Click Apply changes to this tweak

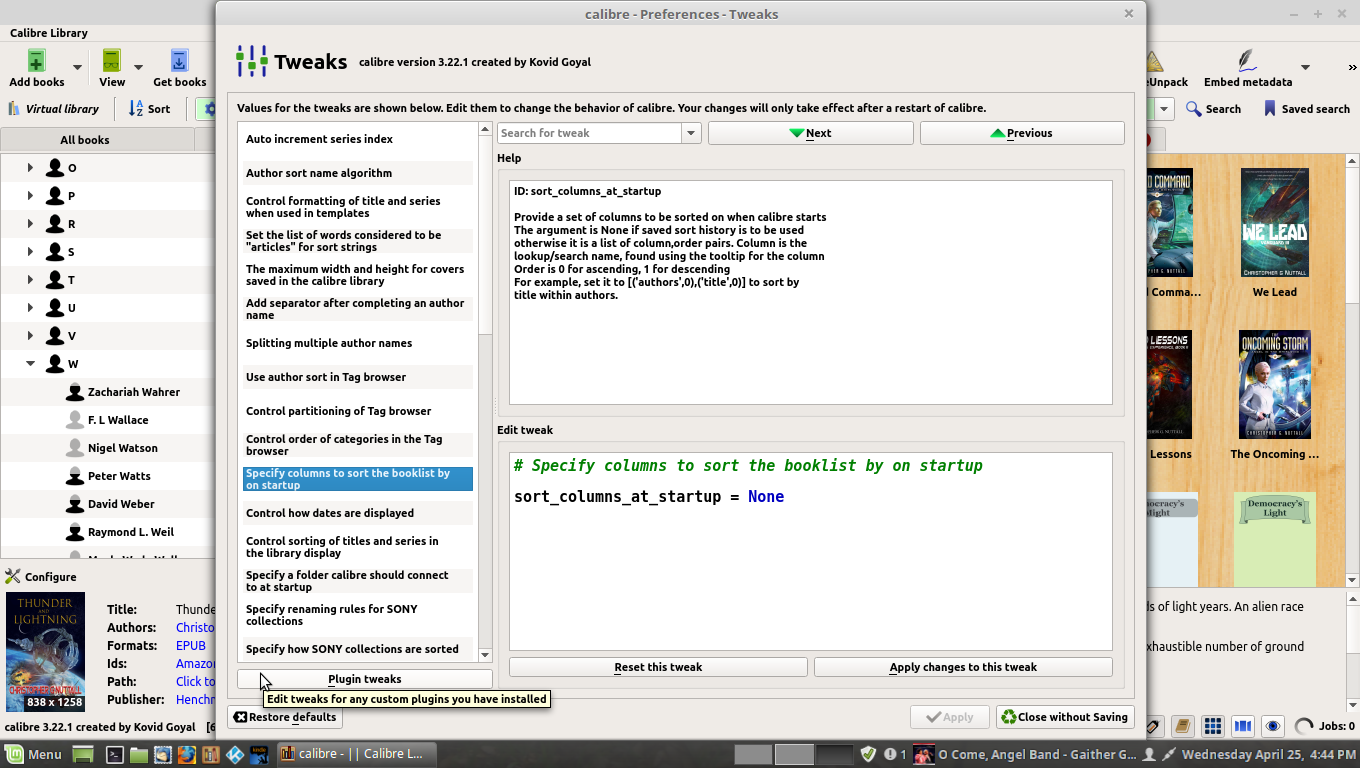(x=963, y=667)
